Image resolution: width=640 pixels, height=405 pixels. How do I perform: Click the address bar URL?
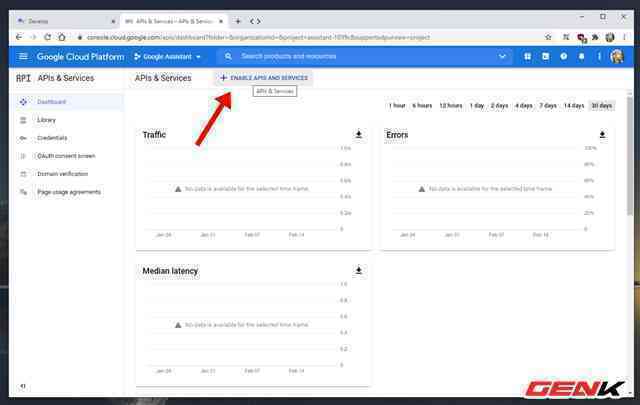(x=258, y=37)
